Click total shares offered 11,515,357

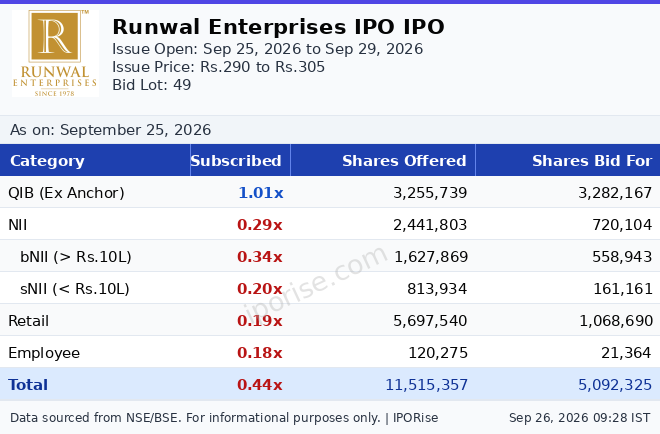426,385
